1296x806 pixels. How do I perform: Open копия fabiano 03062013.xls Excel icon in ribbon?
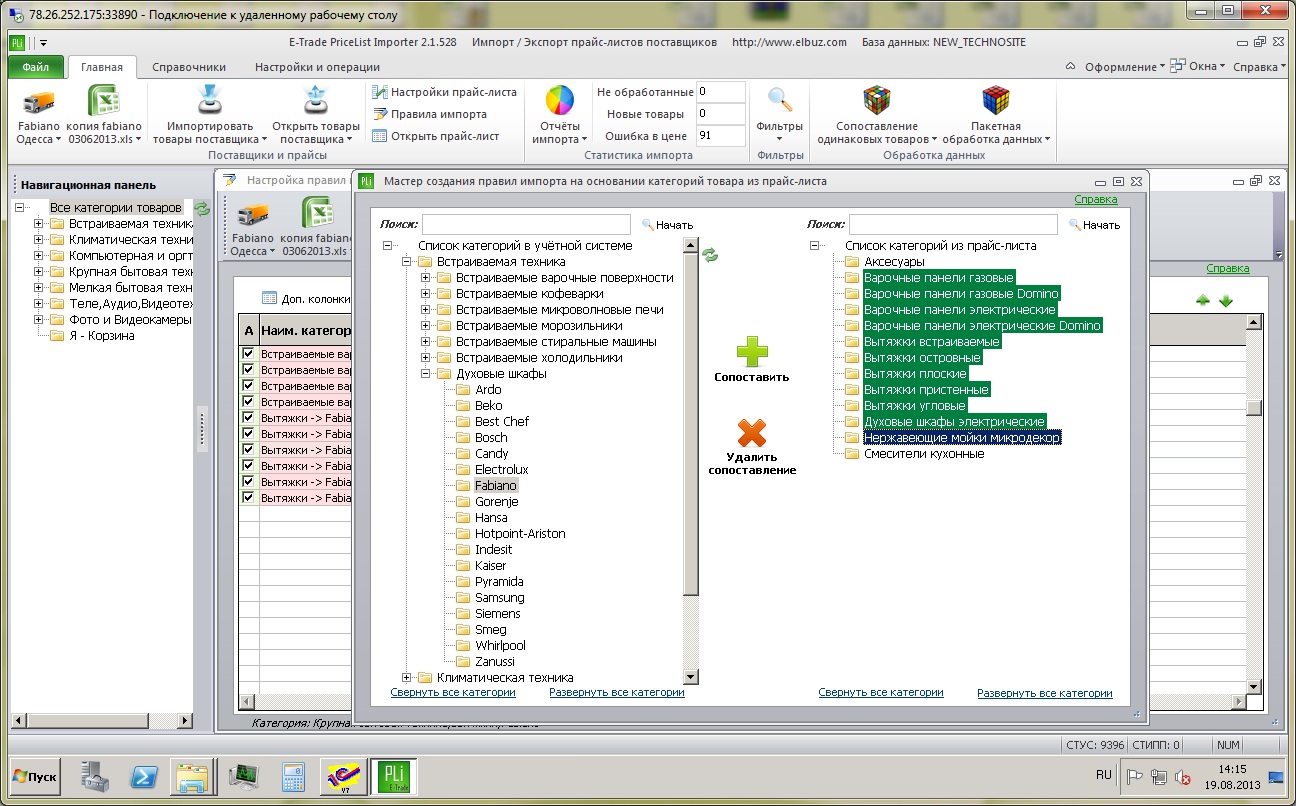(x=104, y=102)
